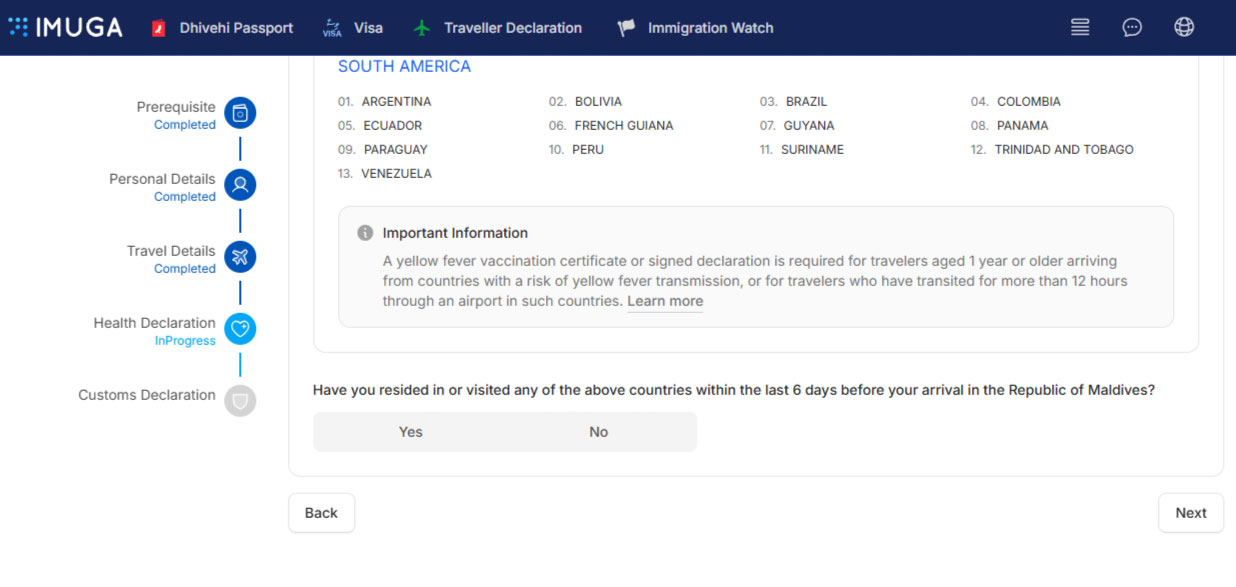The image size is (1236, 587).
Task: Open the chat bubble icon in header
Action: click(x=1132, y=27)
